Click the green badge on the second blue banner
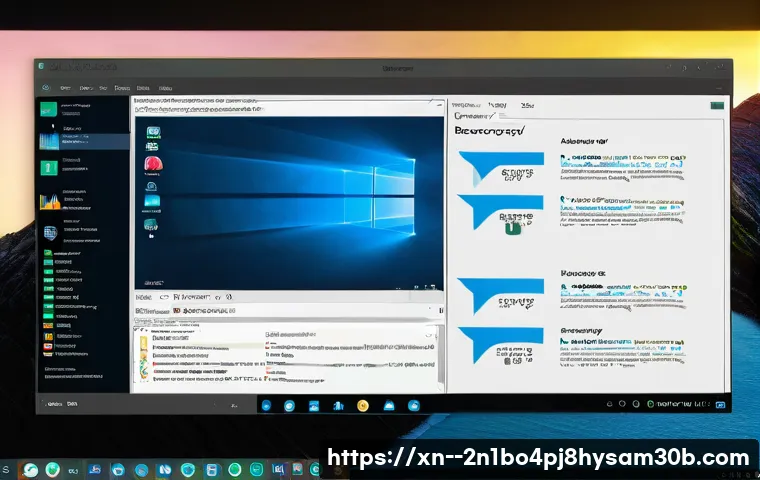 513,228
